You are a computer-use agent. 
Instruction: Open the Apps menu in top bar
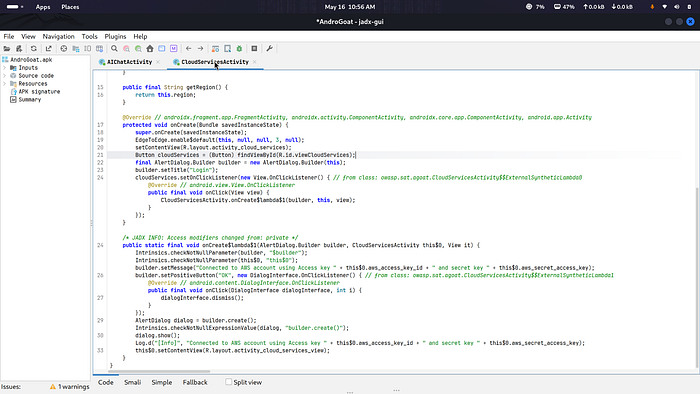coord(43,7)
